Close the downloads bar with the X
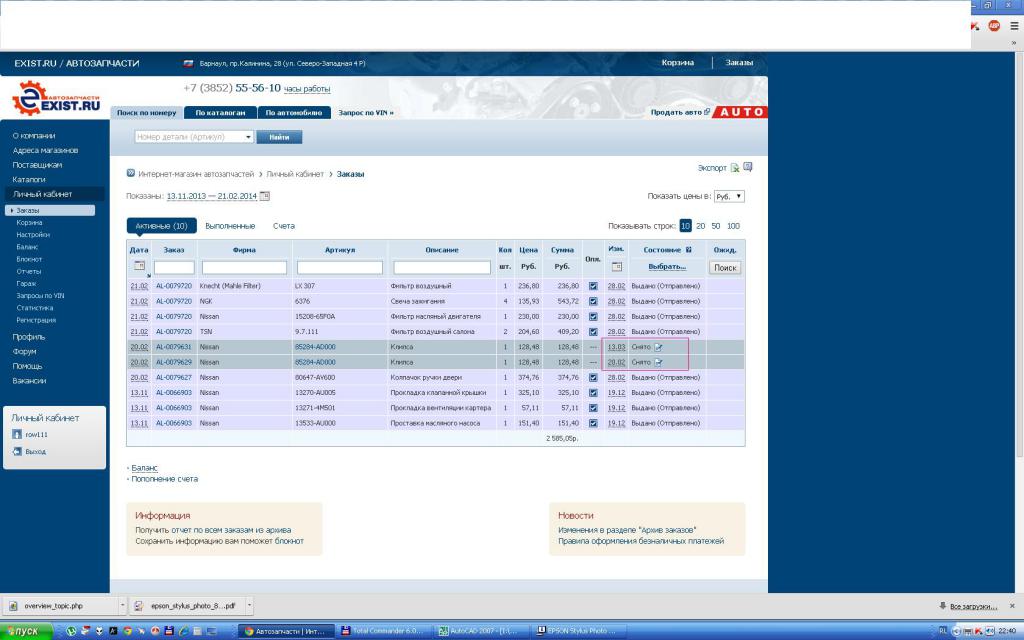Viewport: 1024px width, 640px height. (1012, 606)
